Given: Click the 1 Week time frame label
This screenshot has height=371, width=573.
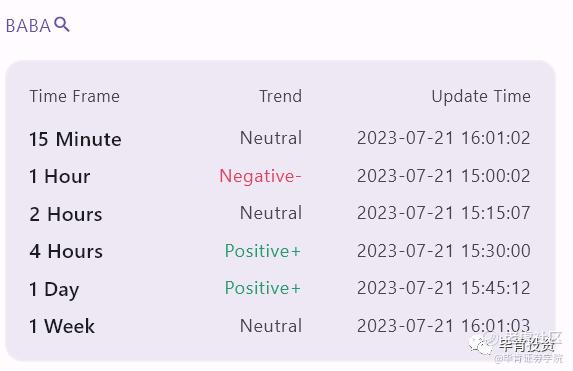Looking at the screenshot, I should point(62,326).
